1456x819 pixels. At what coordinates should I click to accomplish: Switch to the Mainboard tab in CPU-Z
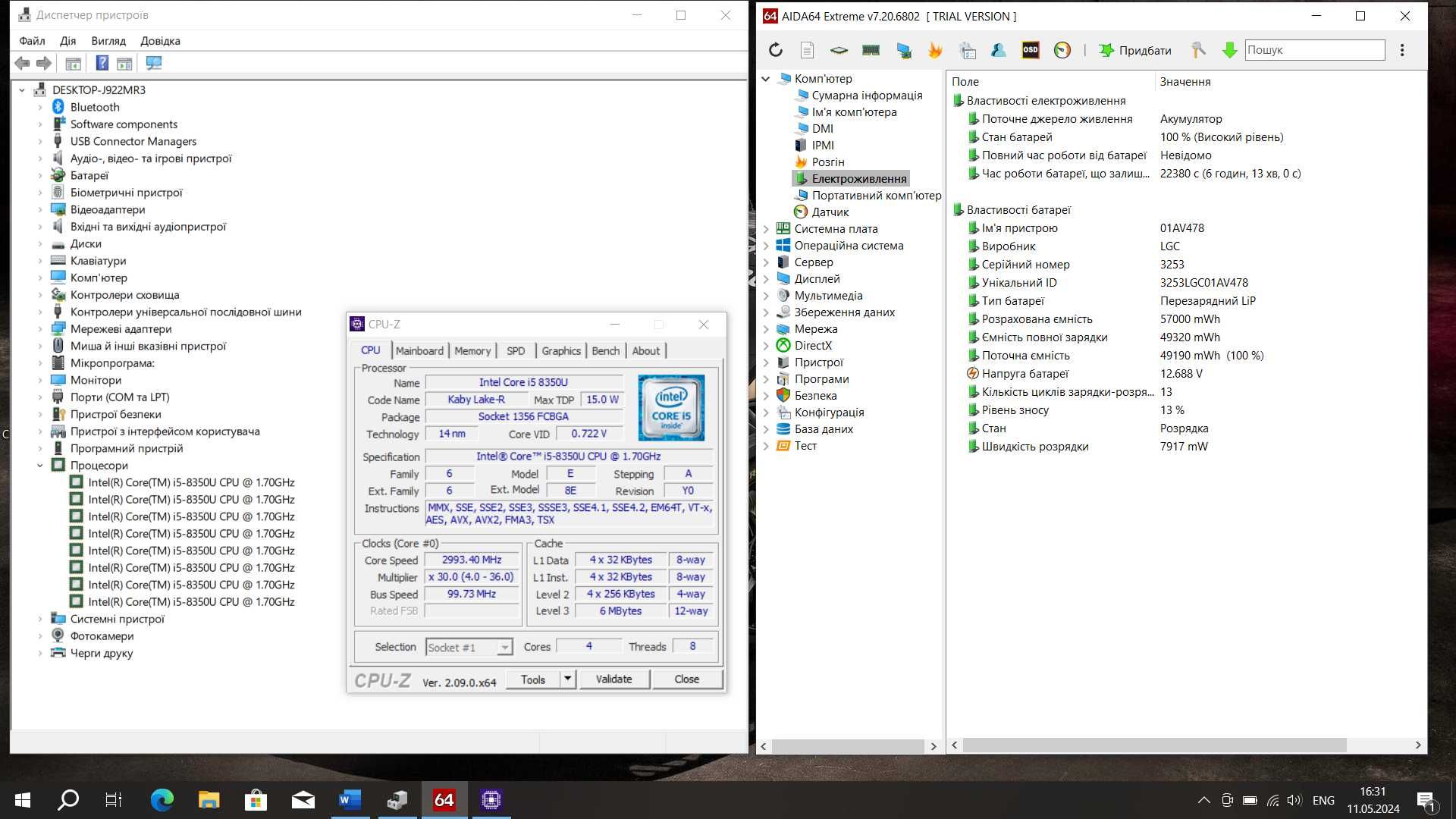[419, 350]
